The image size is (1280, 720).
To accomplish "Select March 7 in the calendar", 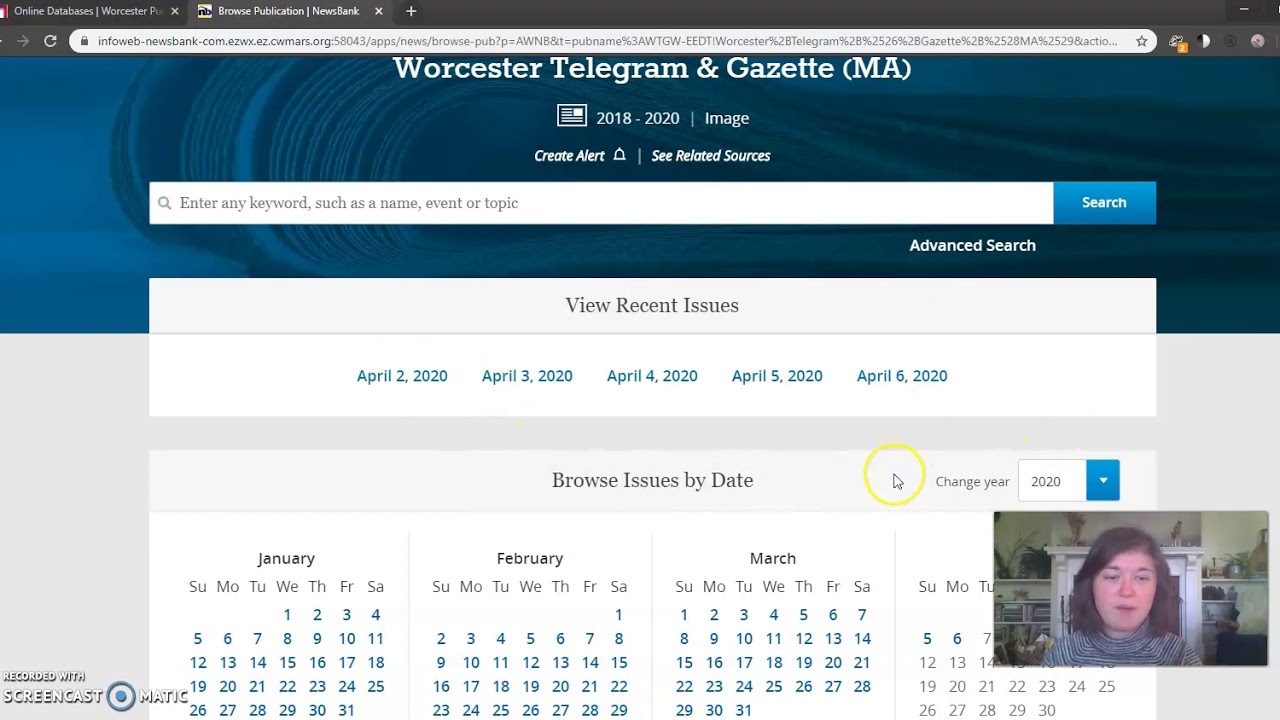I will [x=862, y=615].
